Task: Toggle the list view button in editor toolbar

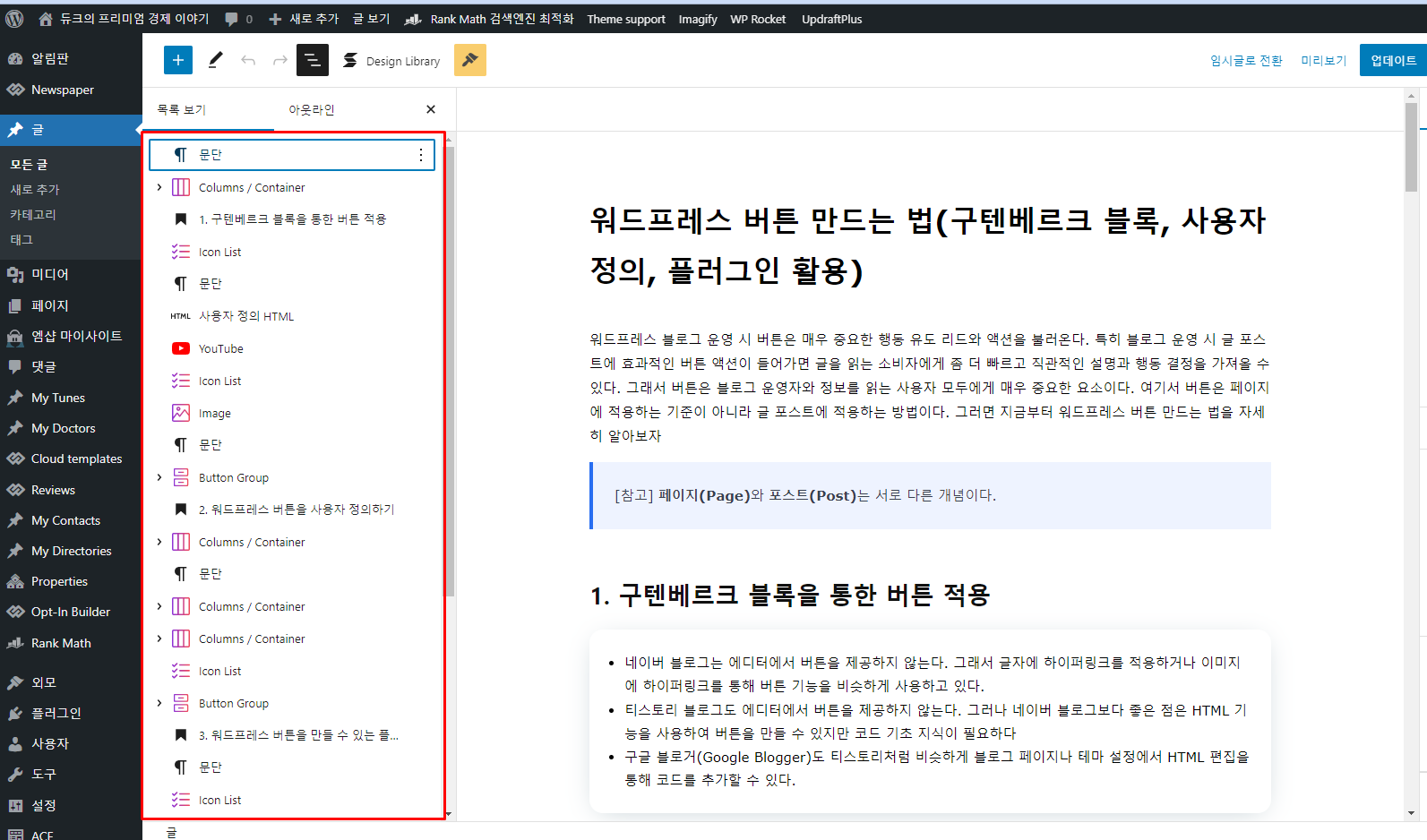Action: [x=313, y=60]
